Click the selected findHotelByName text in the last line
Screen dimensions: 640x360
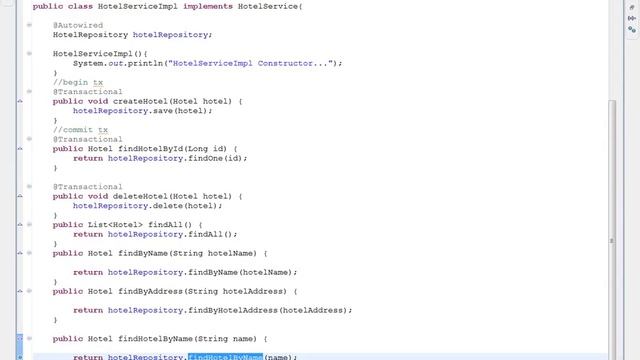tap(225, 357)
